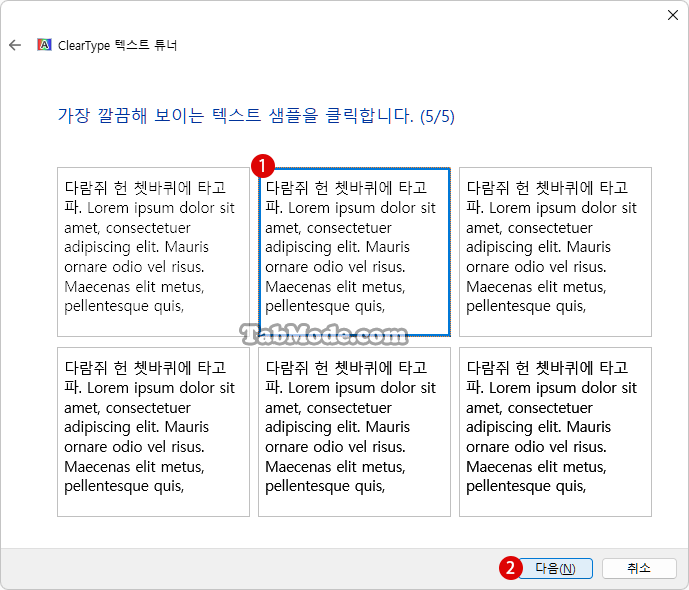Viewport: 689px width, 590px height.
Task: Go back with the left arrow
Action: click(15, 45)
